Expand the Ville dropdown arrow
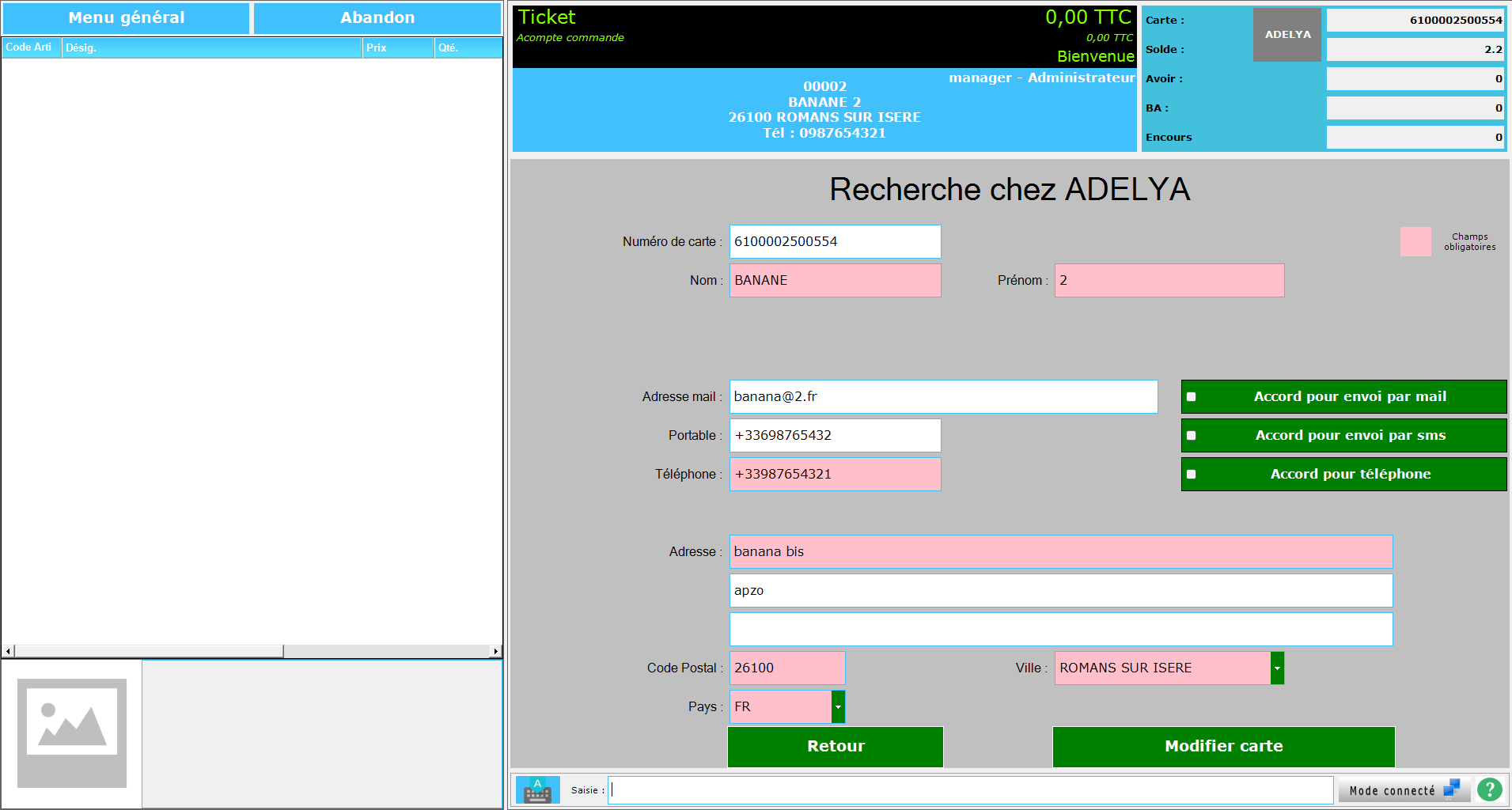 coord(1277,668)
